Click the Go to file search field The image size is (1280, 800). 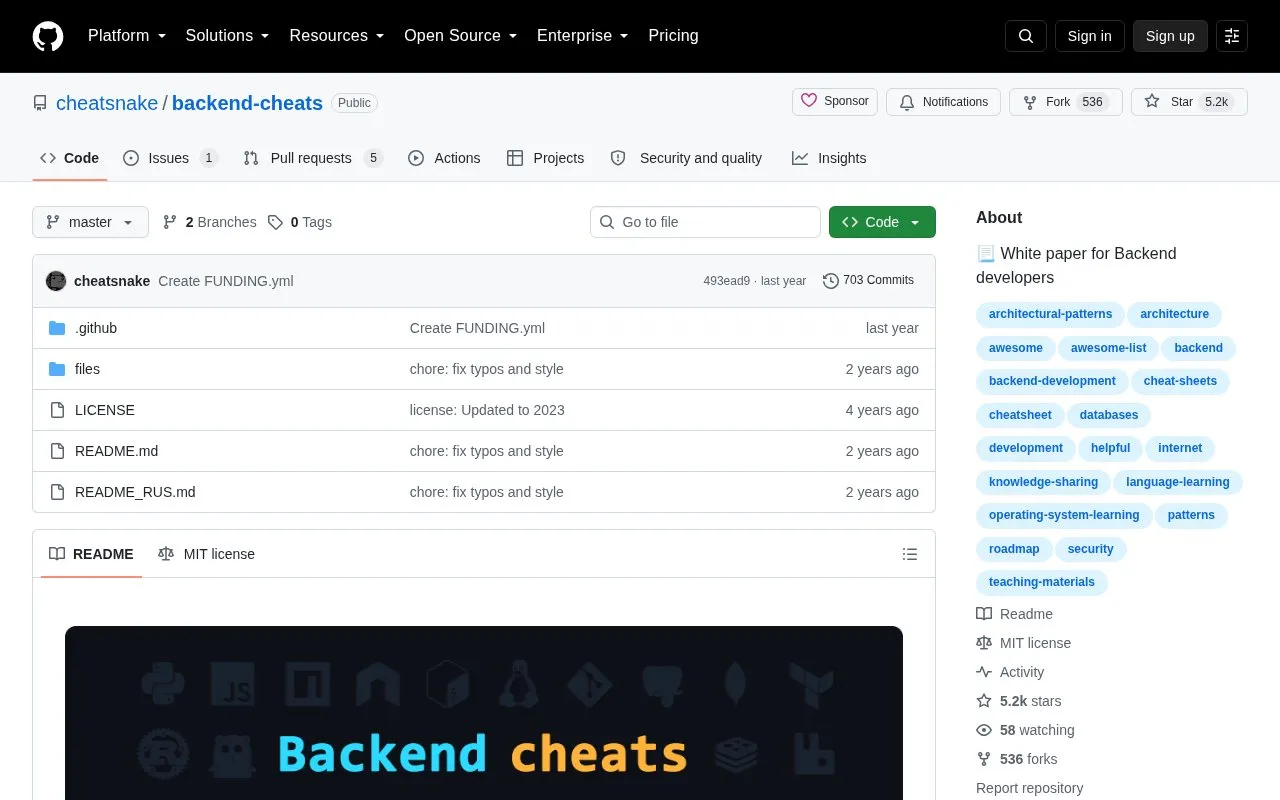705,222
